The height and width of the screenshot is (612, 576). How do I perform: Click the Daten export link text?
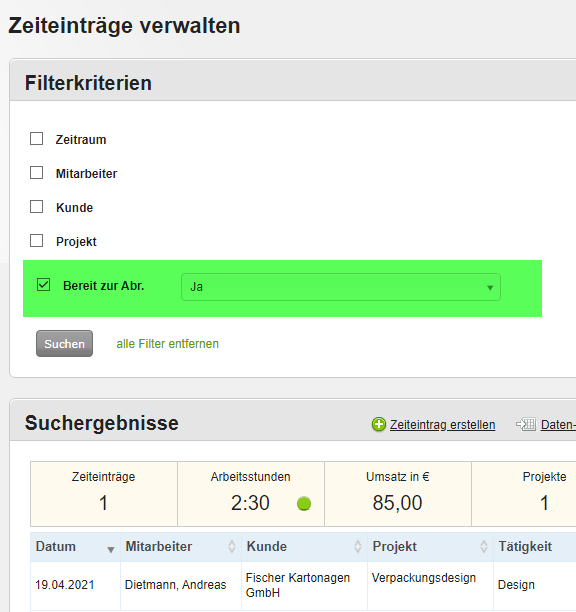pyautogui.click(x=558, y=425)
